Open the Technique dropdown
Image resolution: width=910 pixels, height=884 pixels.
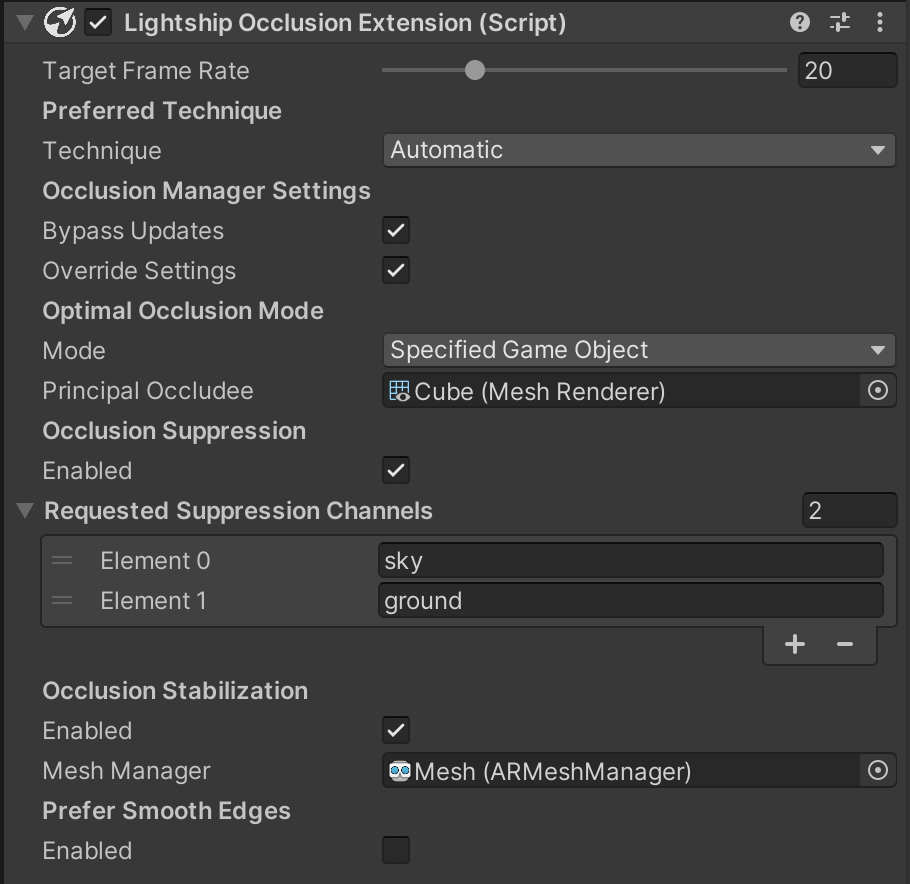pos(640,150)
